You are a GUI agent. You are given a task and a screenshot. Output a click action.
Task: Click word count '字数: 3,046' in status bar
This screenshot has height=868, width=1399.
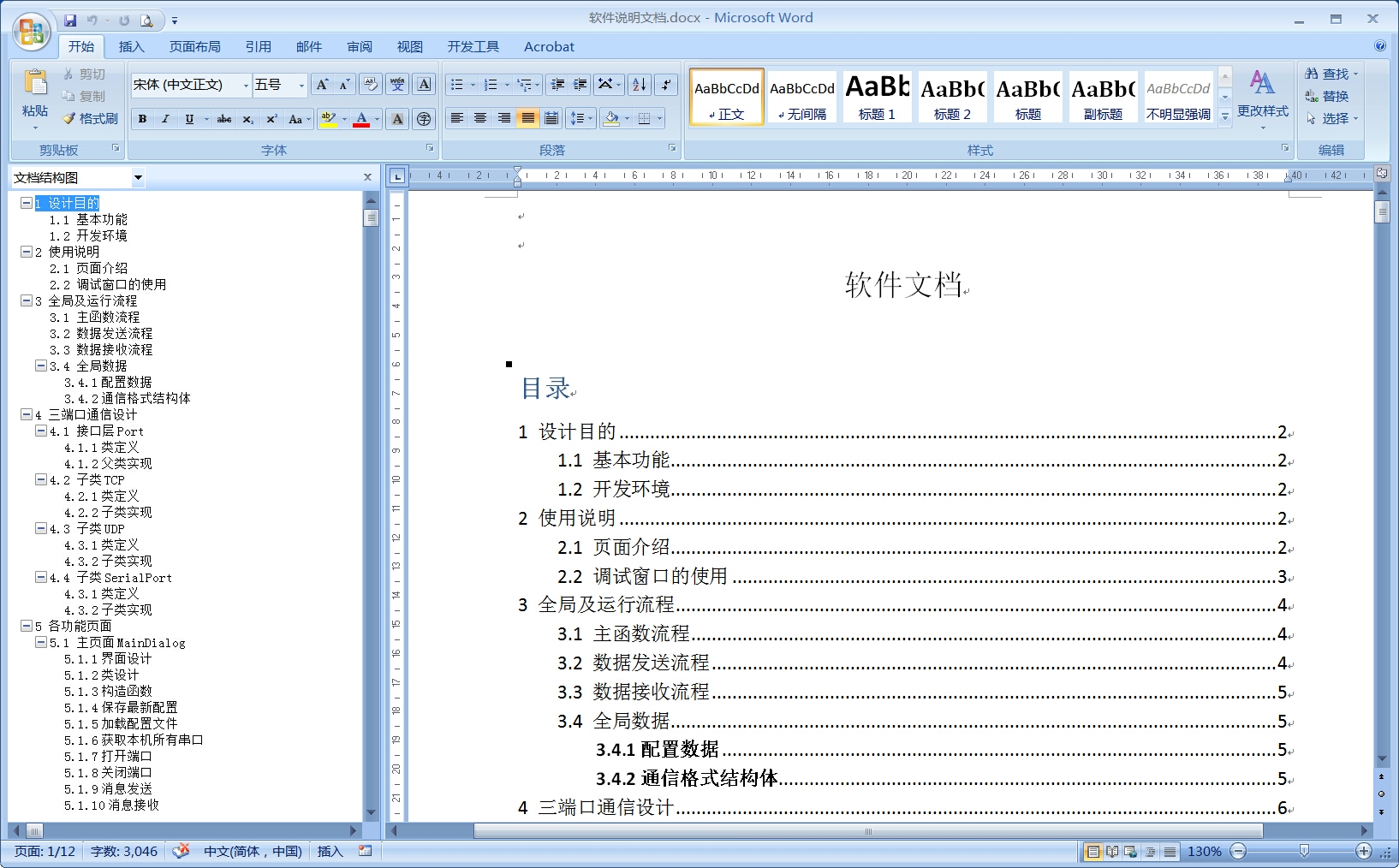point(124,851)
